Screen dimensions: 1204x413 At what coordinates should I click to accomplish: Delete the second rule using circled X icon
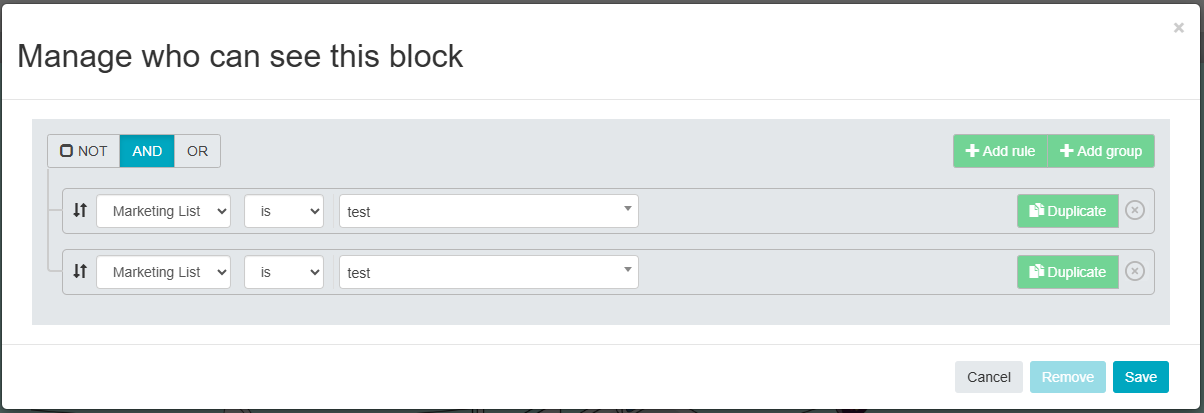[x=1135, y=272]
